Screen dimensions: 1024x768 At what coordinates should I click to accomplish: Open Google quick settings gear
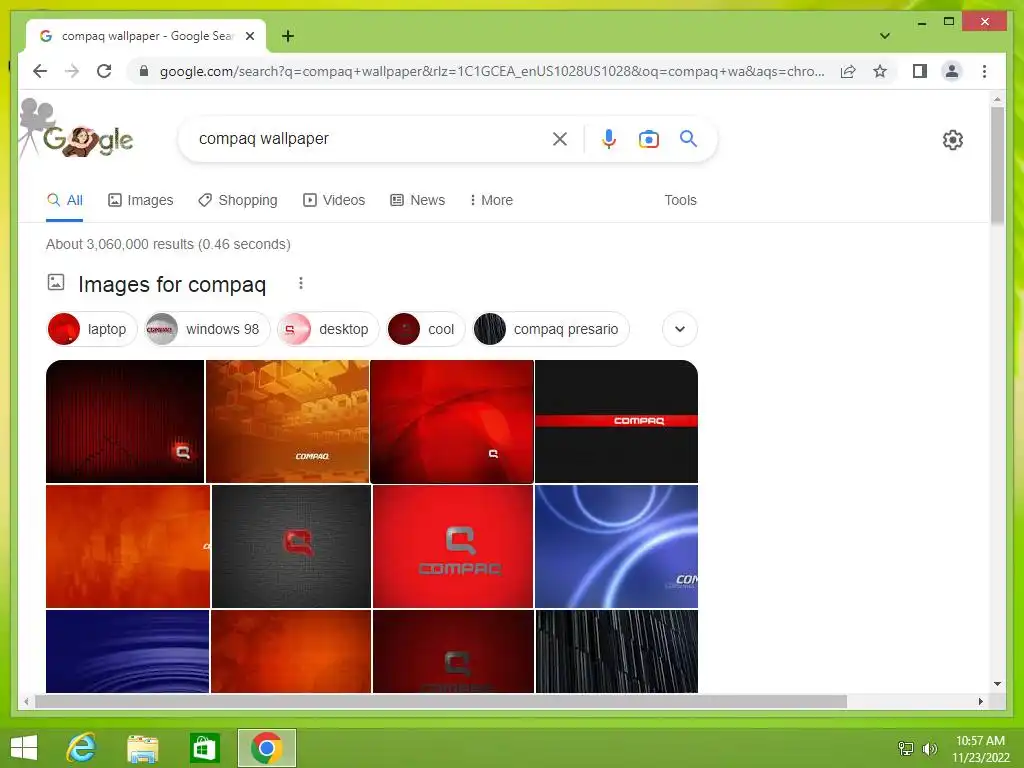coord(953,139)
